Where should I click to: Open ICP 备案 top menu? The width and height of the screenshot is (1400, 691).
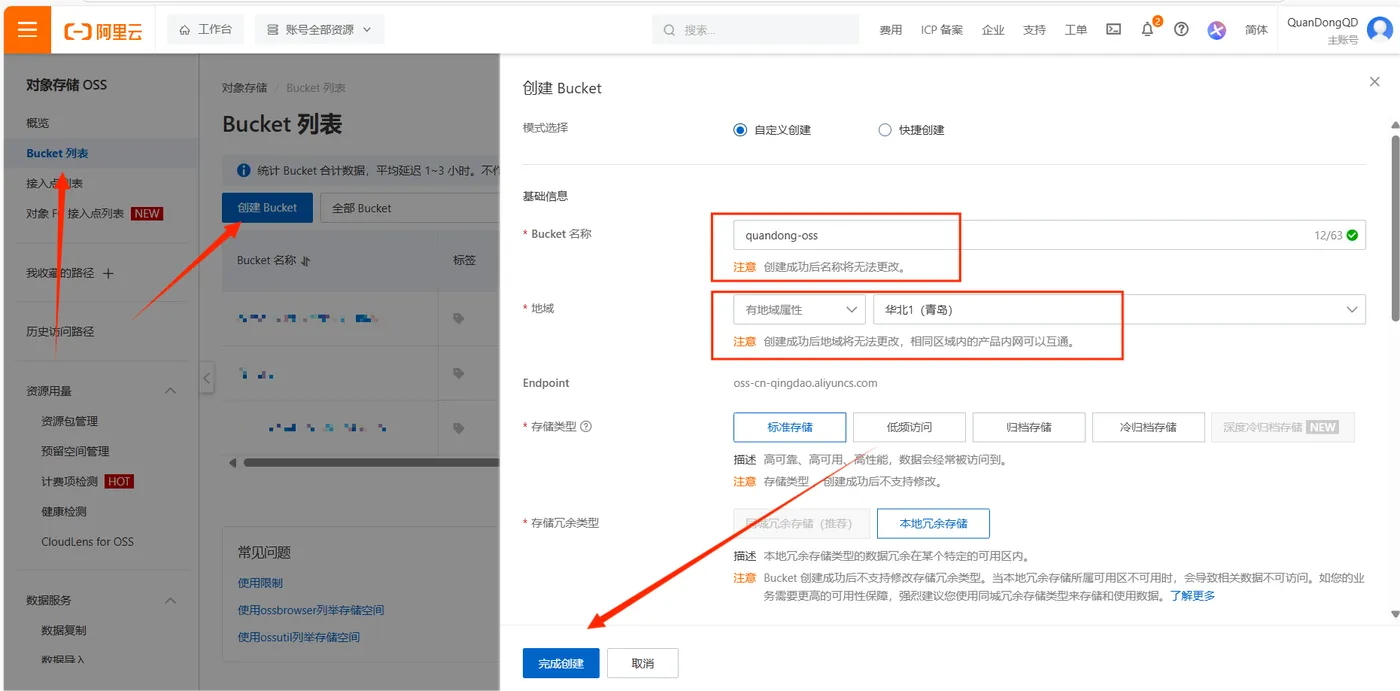tap(942, 30)
